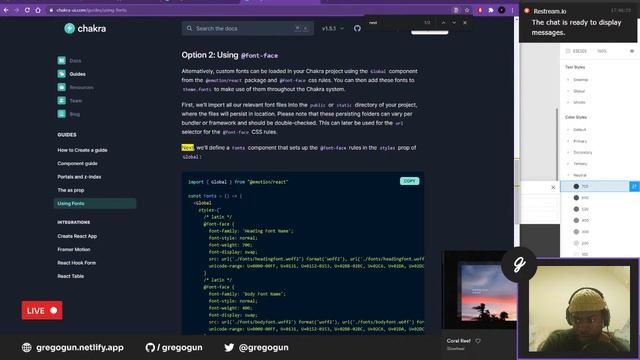Viewport: 640px width, 360px height.
Task: Click the webcam video feed
Action: [x=579, y=309]
